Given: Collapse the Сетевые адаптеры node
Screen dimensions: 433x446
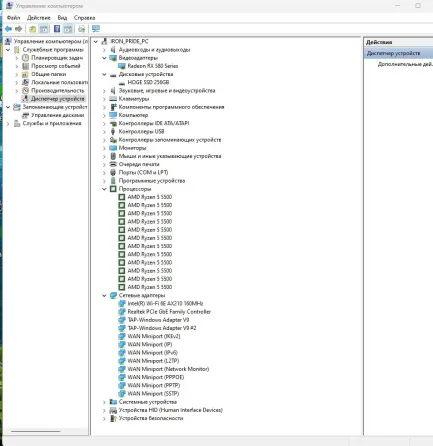Looking at the screenshot, I should pyautogui.click(x=104, y=295).
